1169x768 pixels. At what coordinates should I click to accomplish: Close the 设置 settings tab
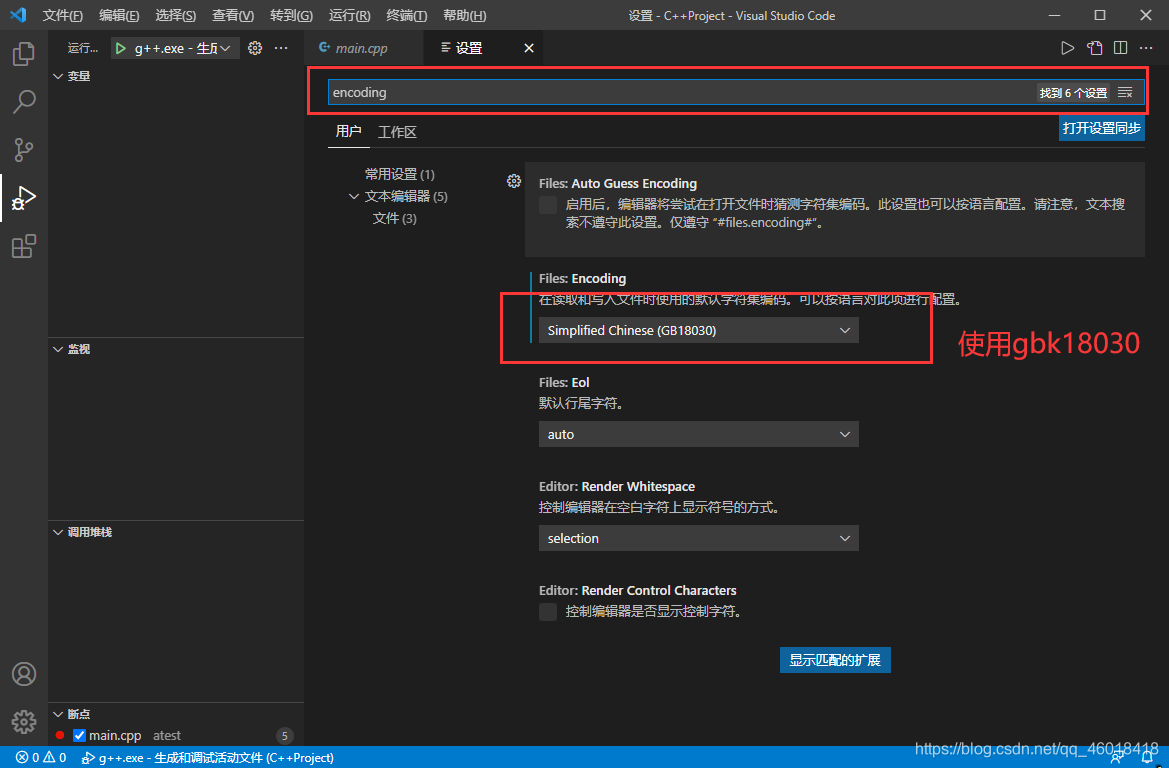pos(529,48)
